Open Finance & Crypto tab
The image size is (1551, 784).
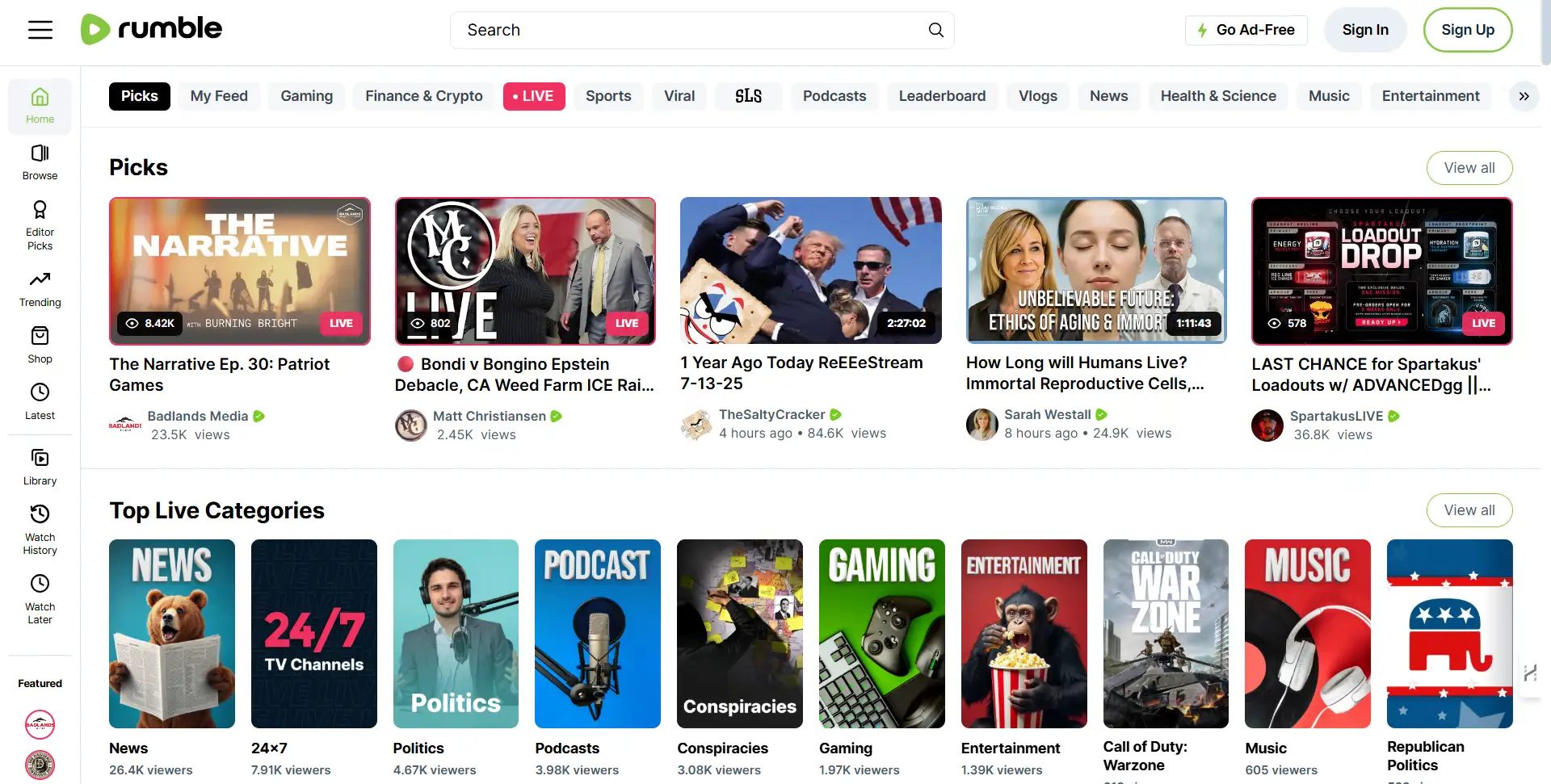[424, 96]
